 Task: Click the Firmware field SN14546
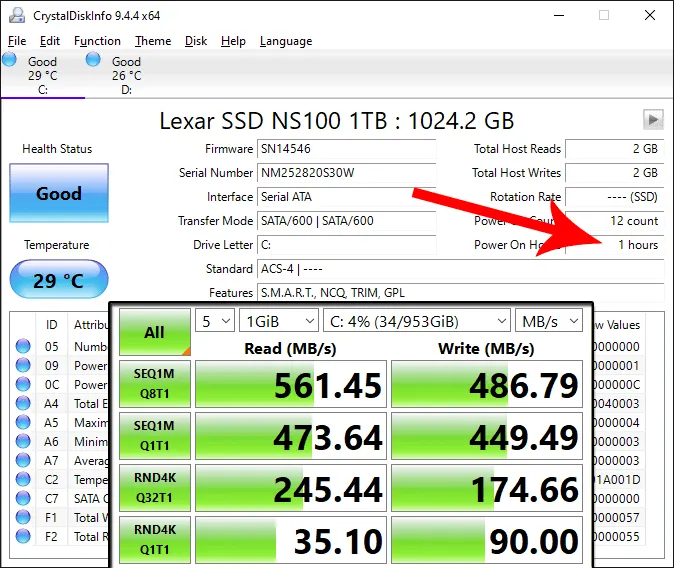tap(346, 149)
